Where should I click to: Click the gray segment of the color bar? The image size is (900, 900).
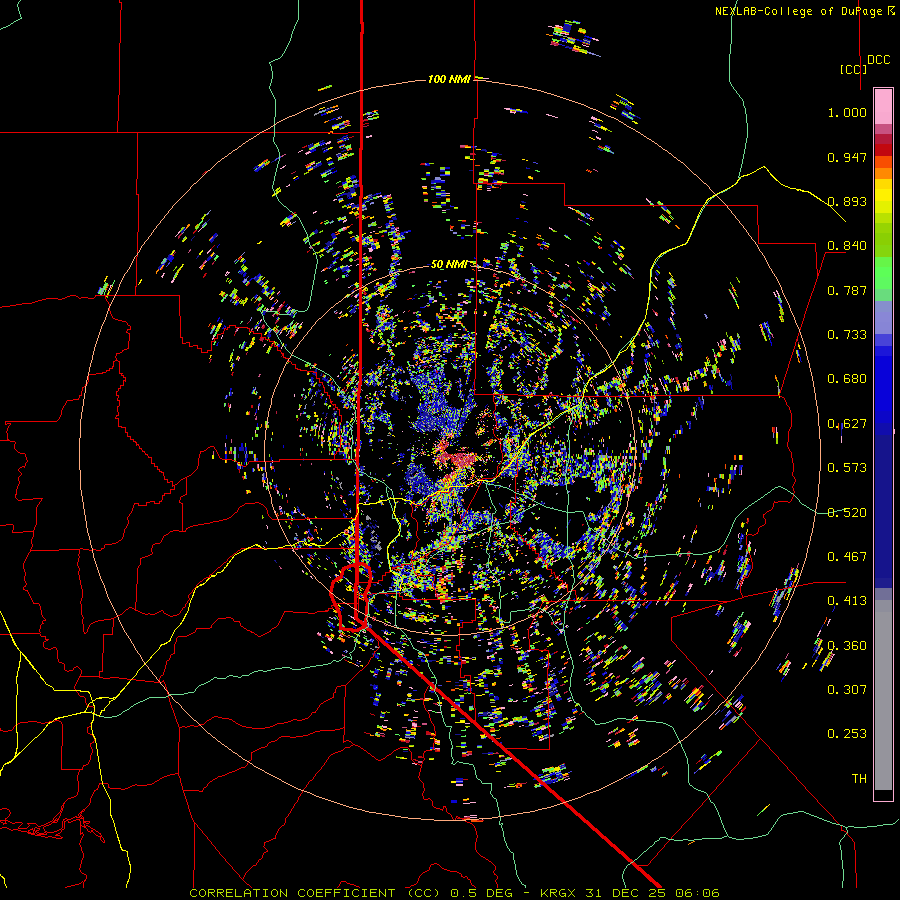click(883, 695)
